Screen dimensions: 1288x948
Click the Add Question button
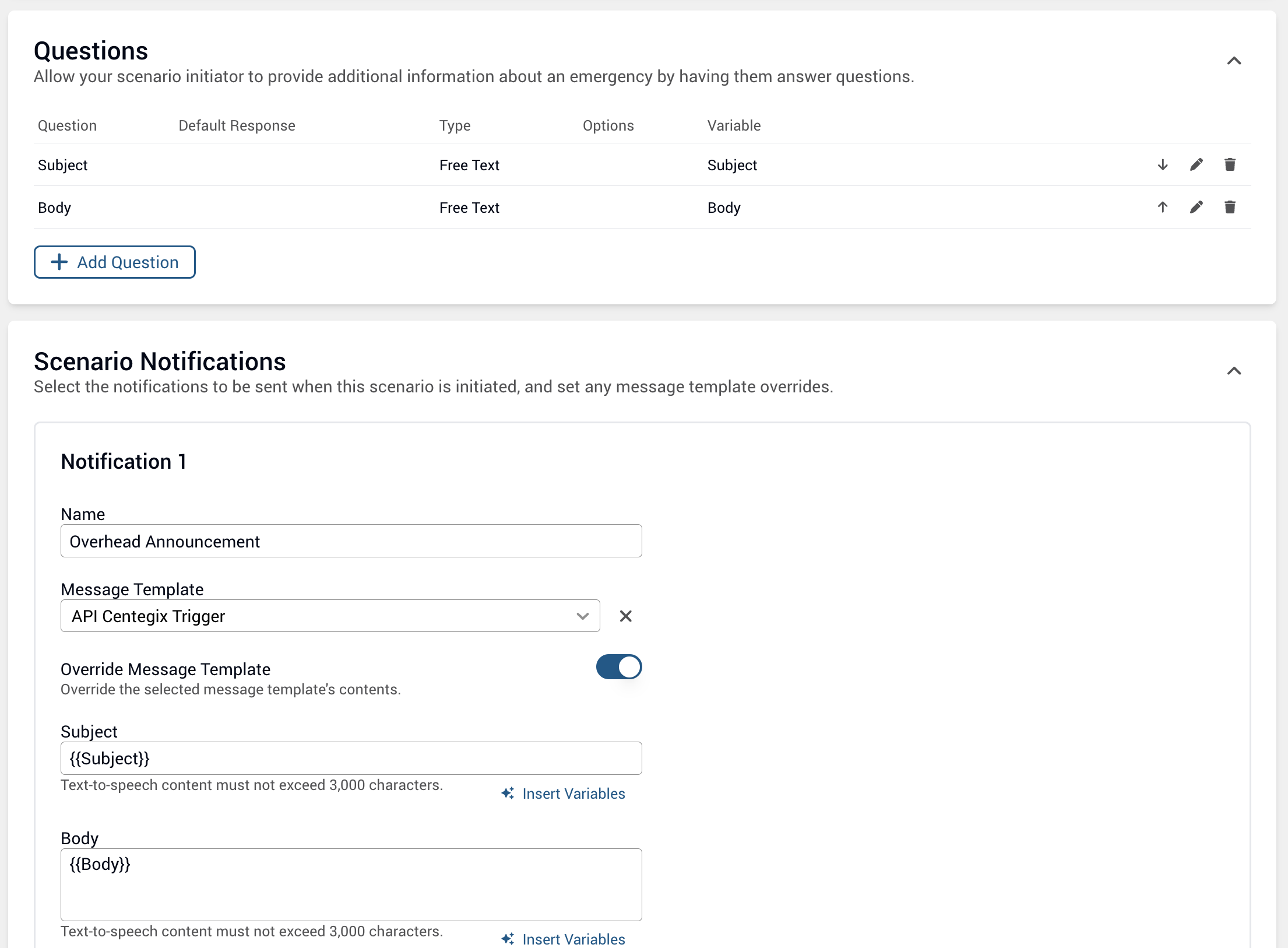pyautogui.click(x=114, y=262)
